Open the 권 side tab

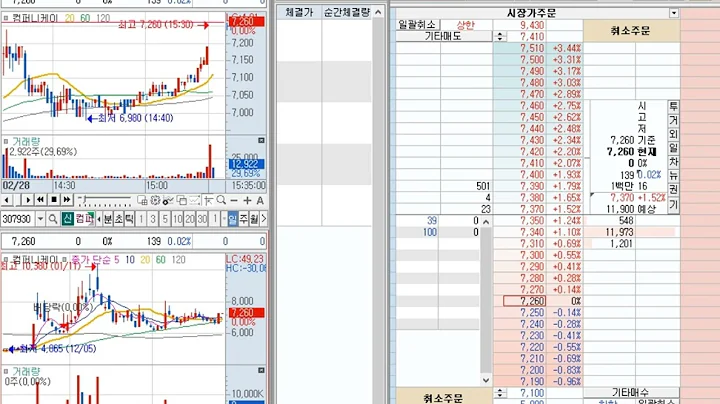pos(673,189)
